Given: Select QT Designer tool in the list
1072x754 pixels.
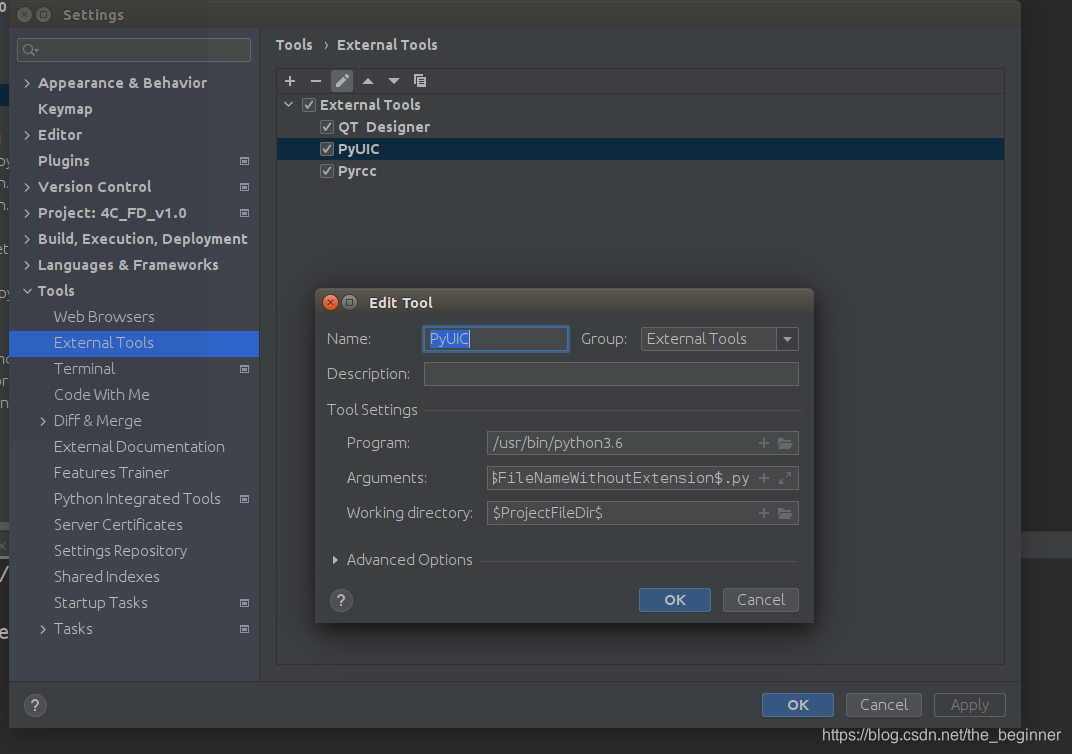Looking at the screenshot, I should pos(384,127).
